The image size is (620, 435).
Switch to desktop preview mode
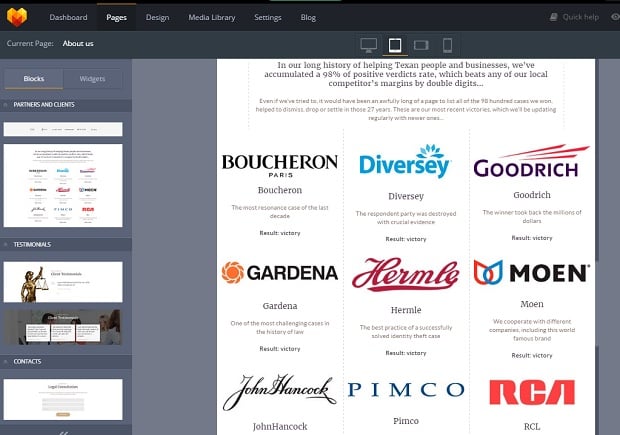368,45
